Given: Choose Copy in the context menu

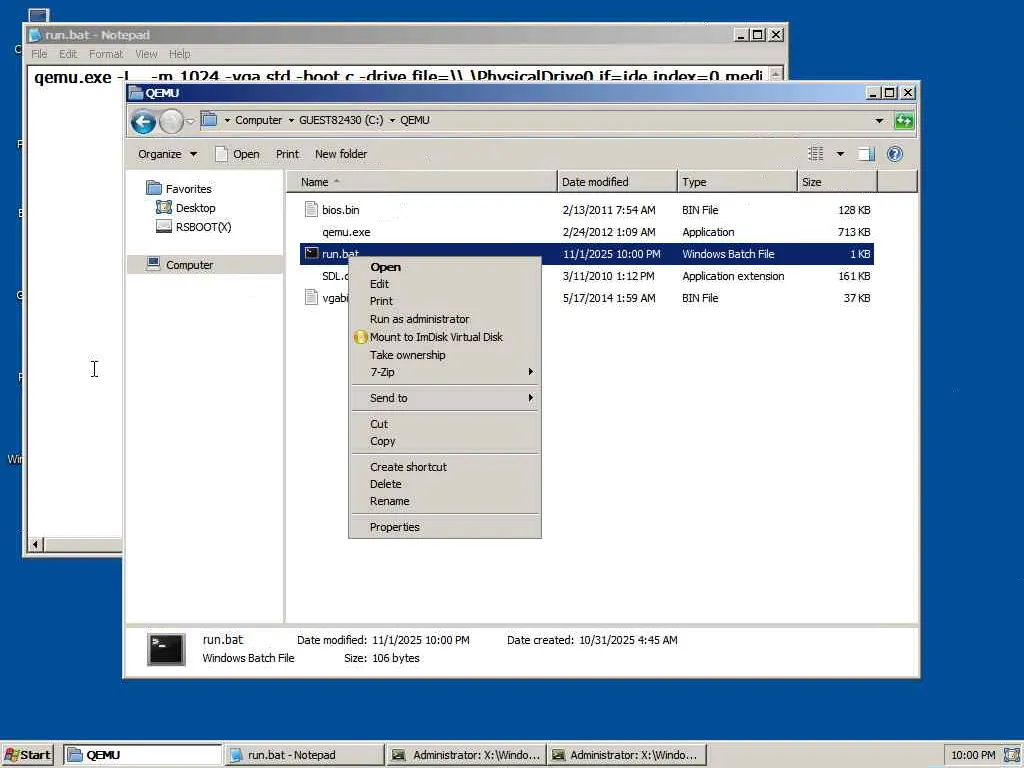Looking at the screenshot, I should click(445, 441).
